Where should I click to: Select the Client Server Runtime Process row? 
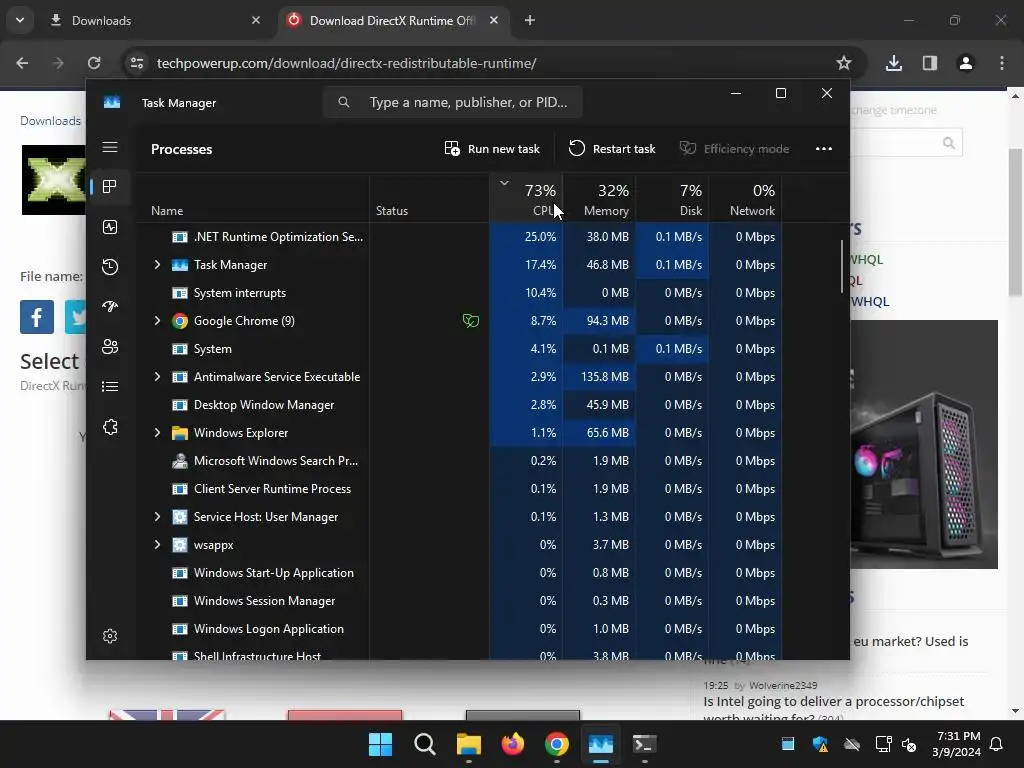click(x=460, y=488)
